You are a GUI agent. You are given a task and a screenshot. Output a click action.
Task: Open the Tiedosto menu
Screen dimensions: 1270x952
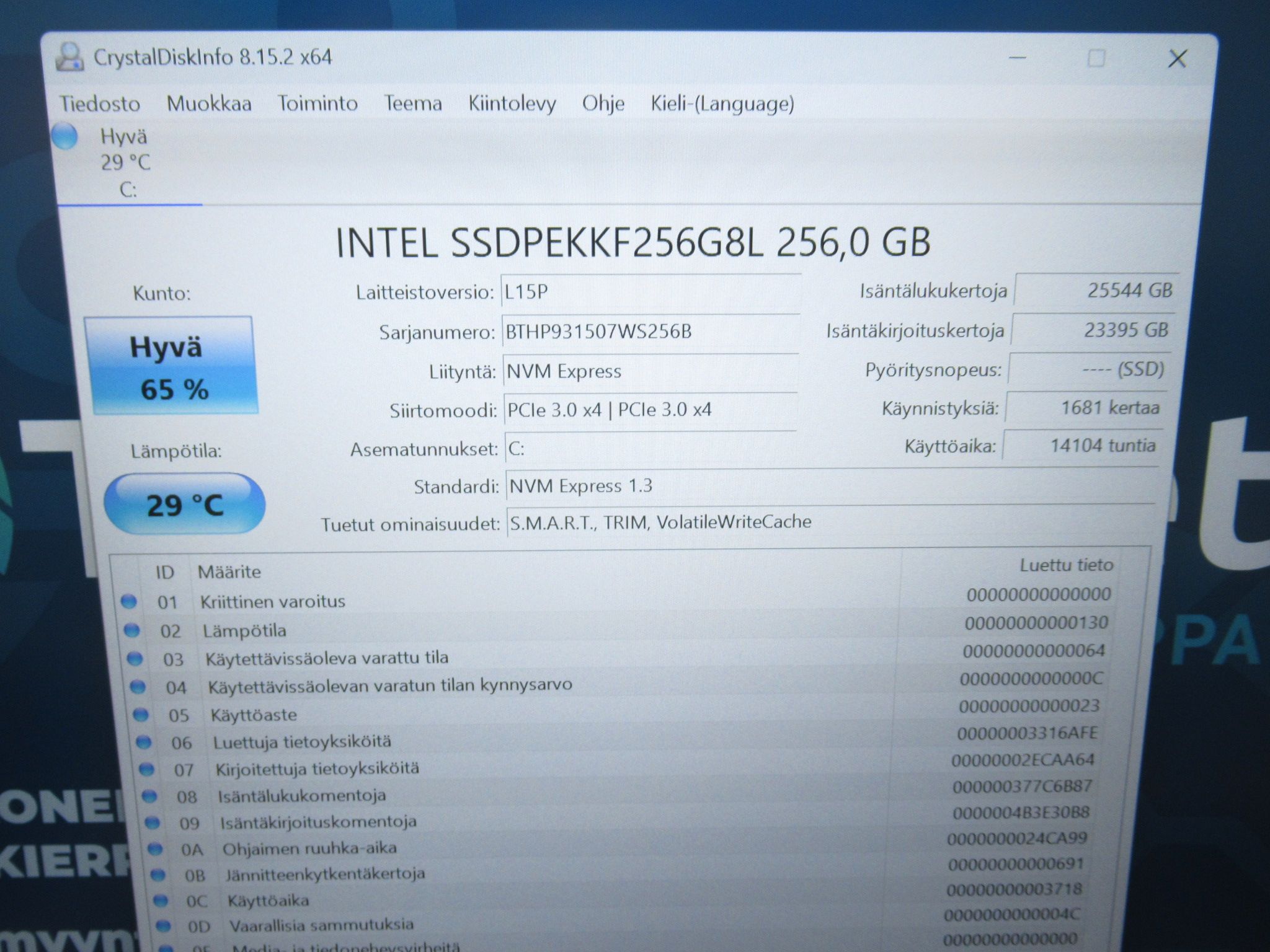click(100, 104)
